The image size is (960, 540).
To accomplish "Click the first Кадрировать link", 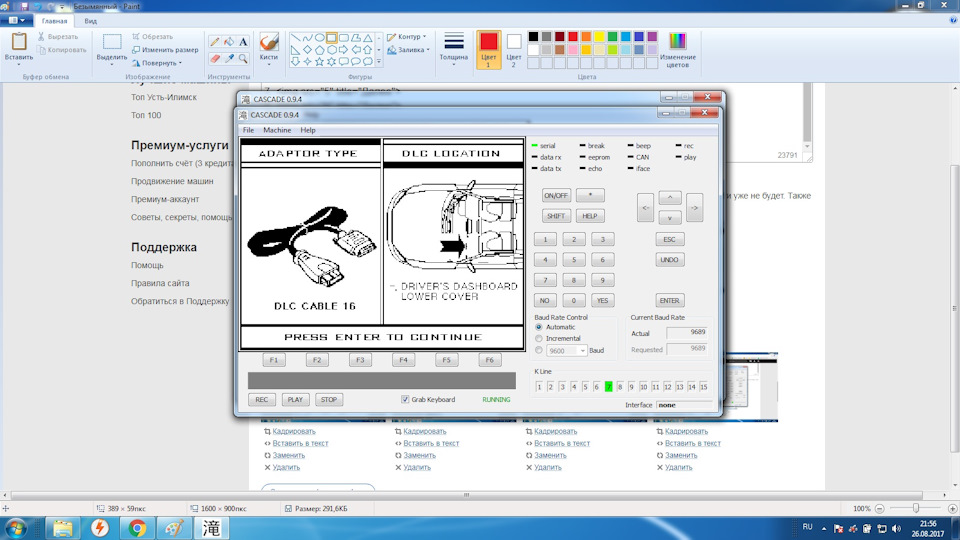I will pos(294,431).
